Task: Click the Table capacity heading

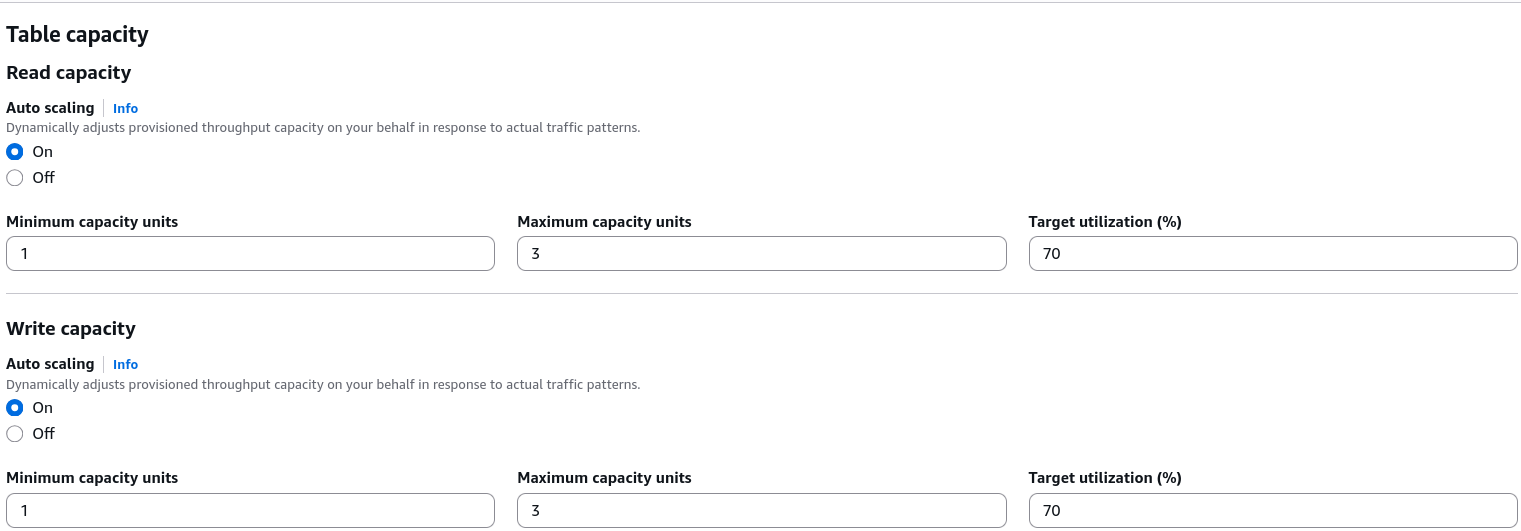Action: [x=77, y=35]
